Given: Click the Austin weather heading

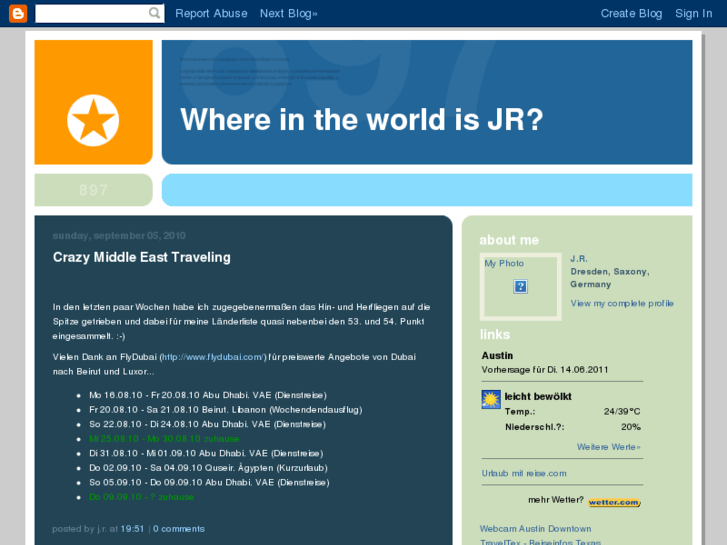Looking at the screenshot, I should point(497,356).
